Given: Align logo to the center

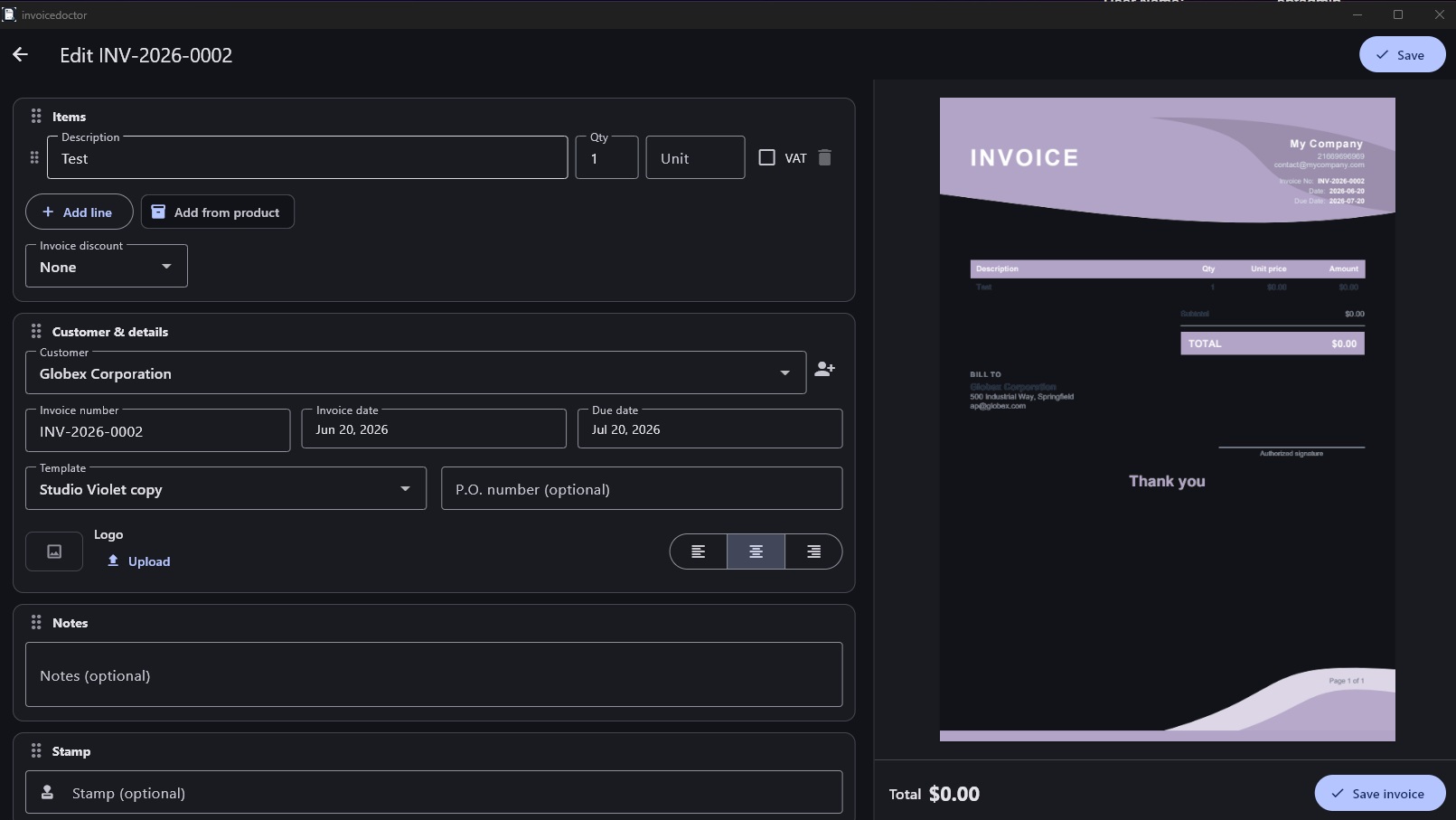Looking at the screenshot, I should click(756, 551).
